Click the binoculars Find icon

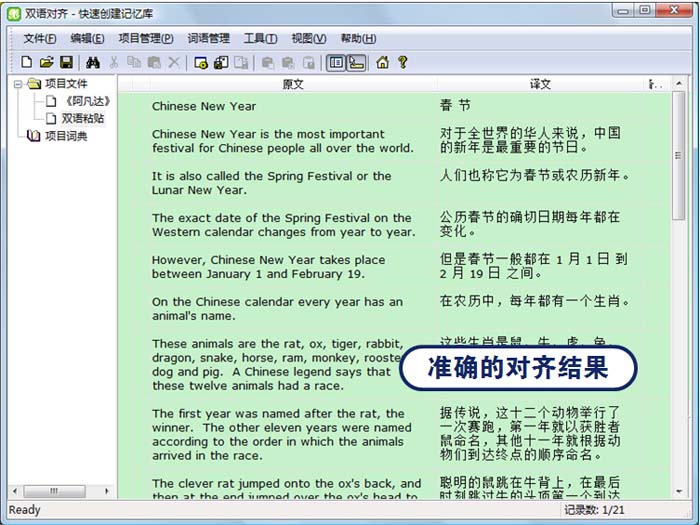point(92,62)
